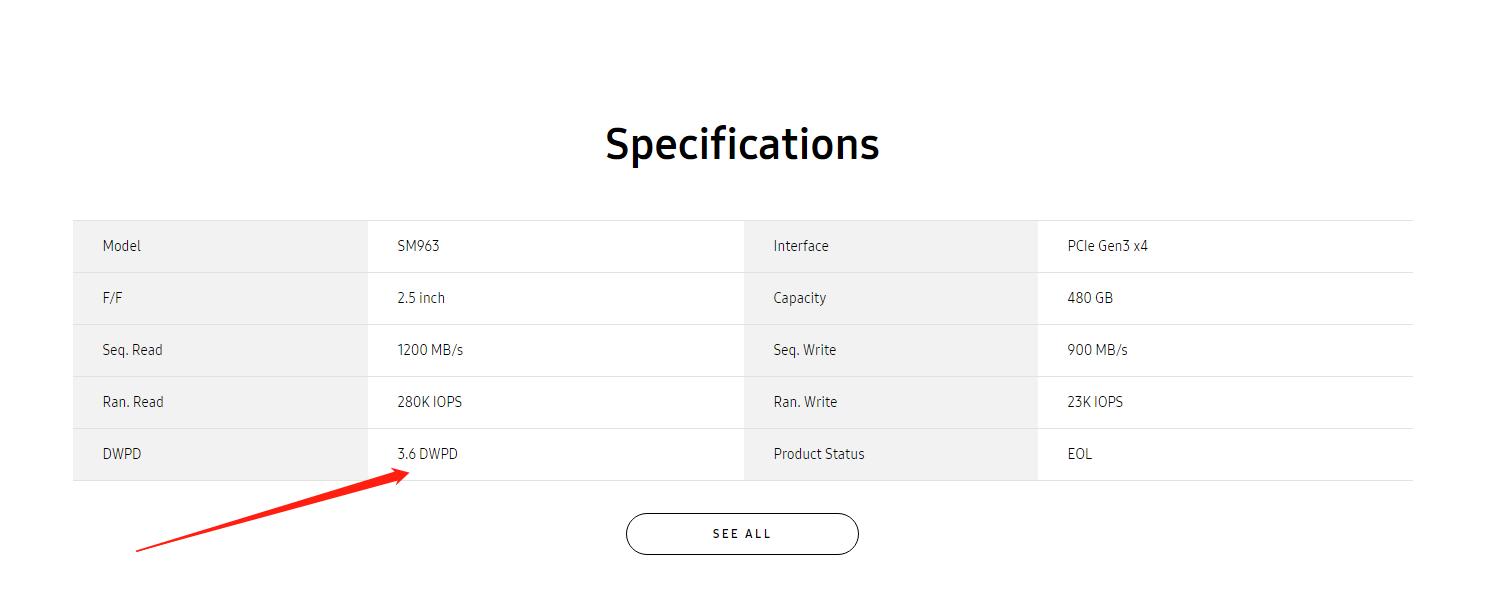Select the PCIe Gen3 x4 value
This screenshot has height=607, width=1493.
[x=1107, y=246]
